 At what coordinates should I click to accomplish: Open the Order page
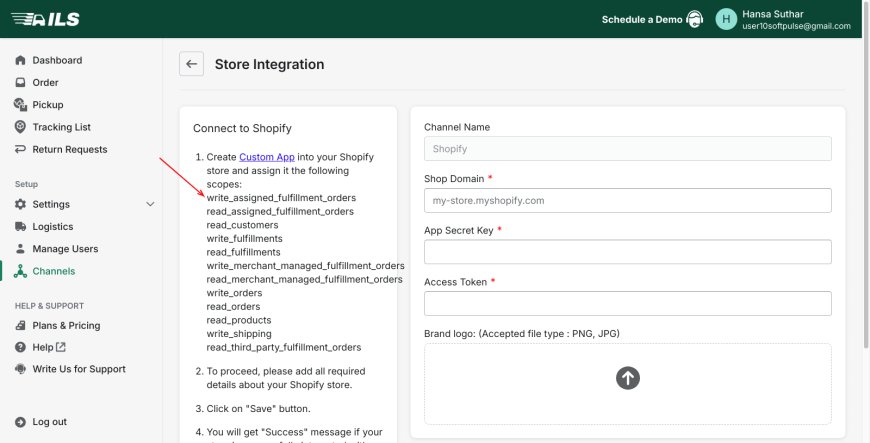(x=45, y=82)
